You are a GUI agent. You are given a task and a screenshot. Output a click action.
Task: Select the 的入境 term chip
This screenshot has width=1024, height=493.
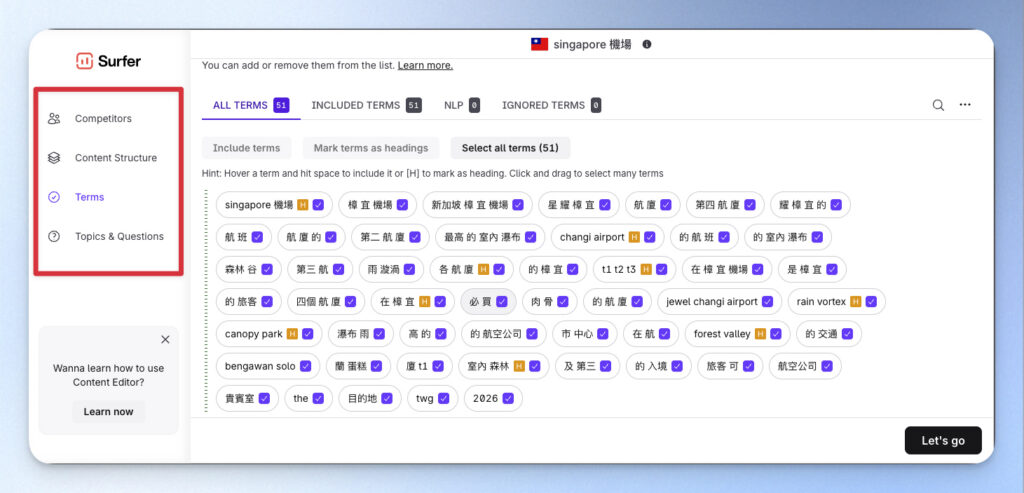pos(658,366)
